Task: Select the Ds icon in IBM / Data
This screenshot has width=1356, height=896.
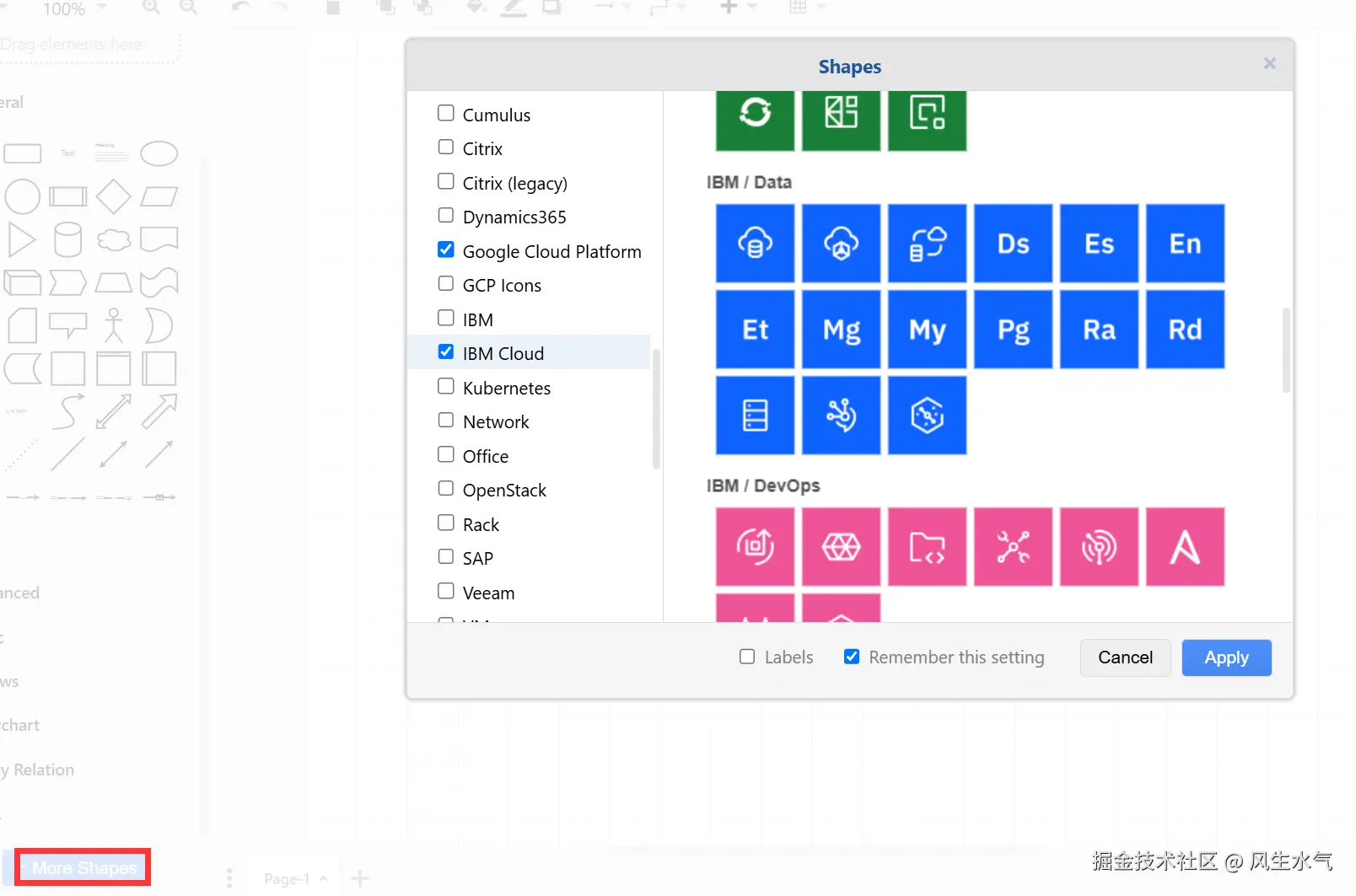Action: pos(1013,244)
